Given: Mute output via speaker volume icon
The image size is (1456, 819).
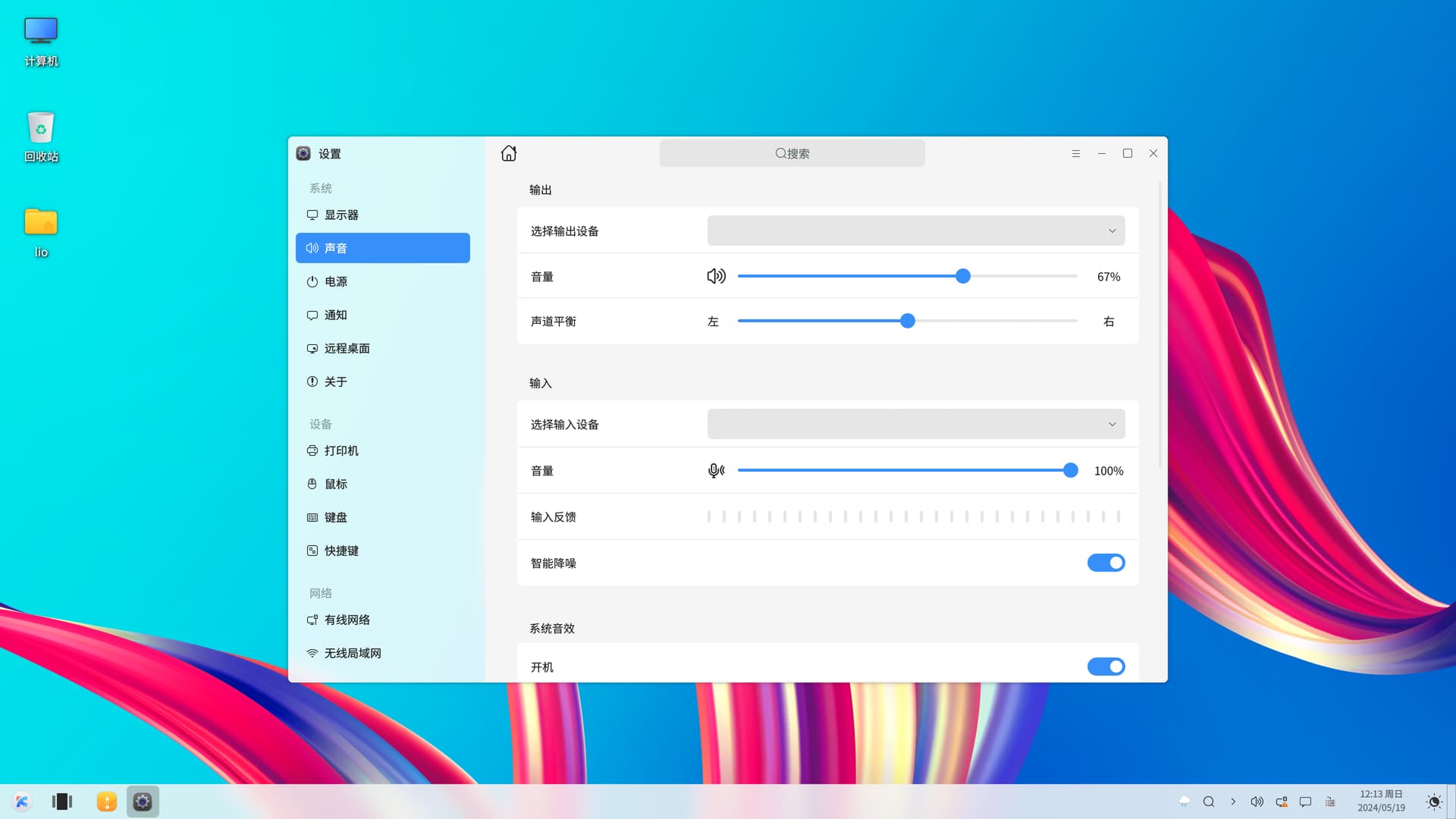Looking at the screenshot, I should point(716,276).
